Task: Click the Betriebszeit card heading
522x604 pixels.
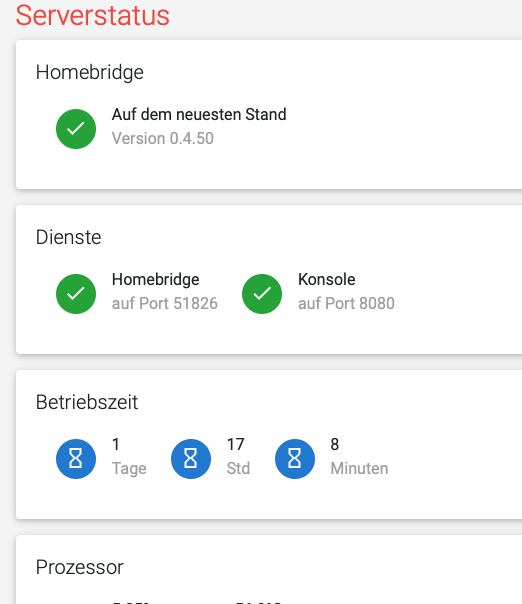Action: pyautogui.click(x=87, y=402)
